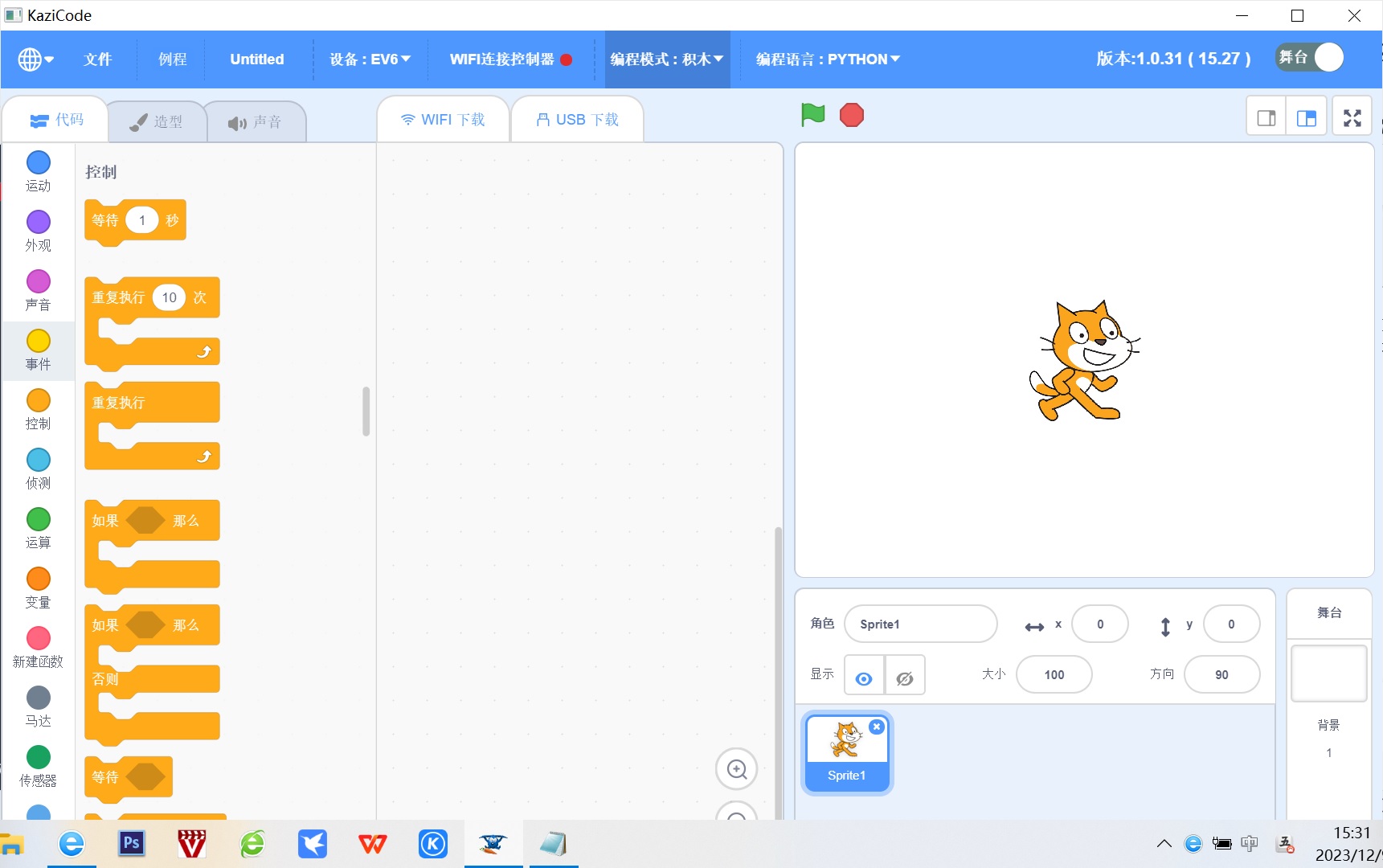Select the stage backdrop thumbnail

click(1328, 674)
